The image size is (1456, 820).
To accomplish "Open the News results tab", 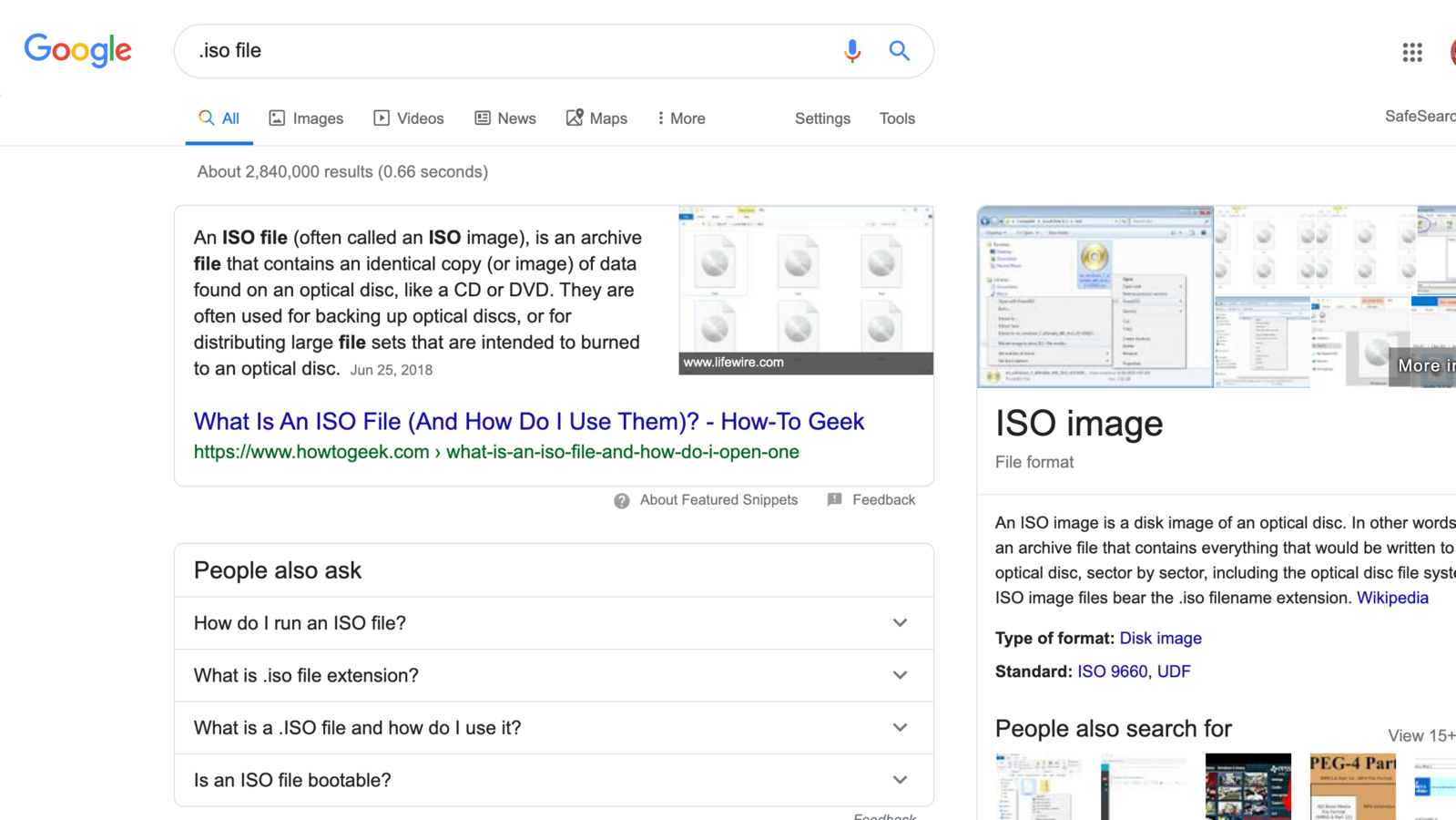I will 505,118.
